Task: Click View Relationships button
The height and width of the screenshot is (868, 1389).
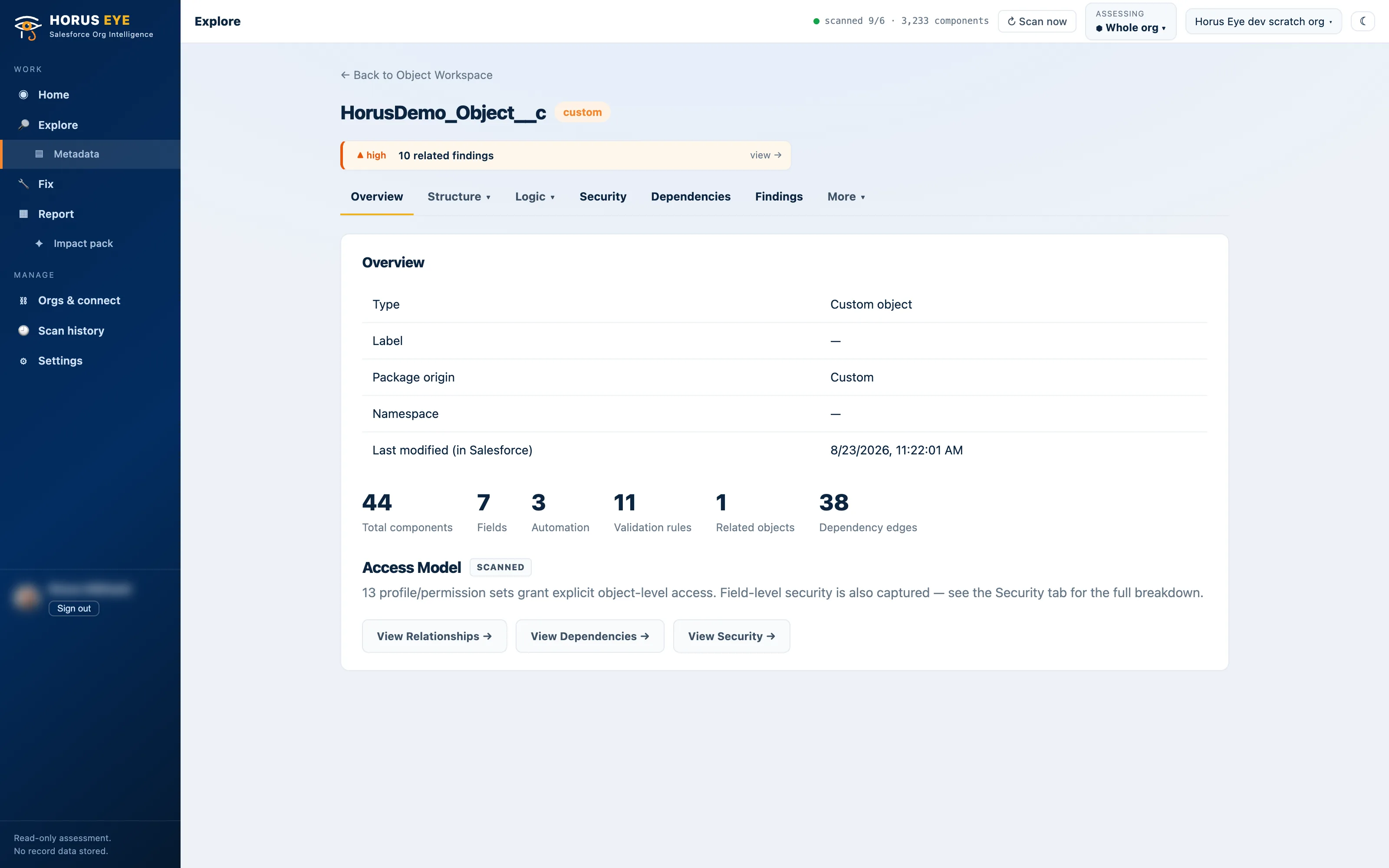Action: 434,636
